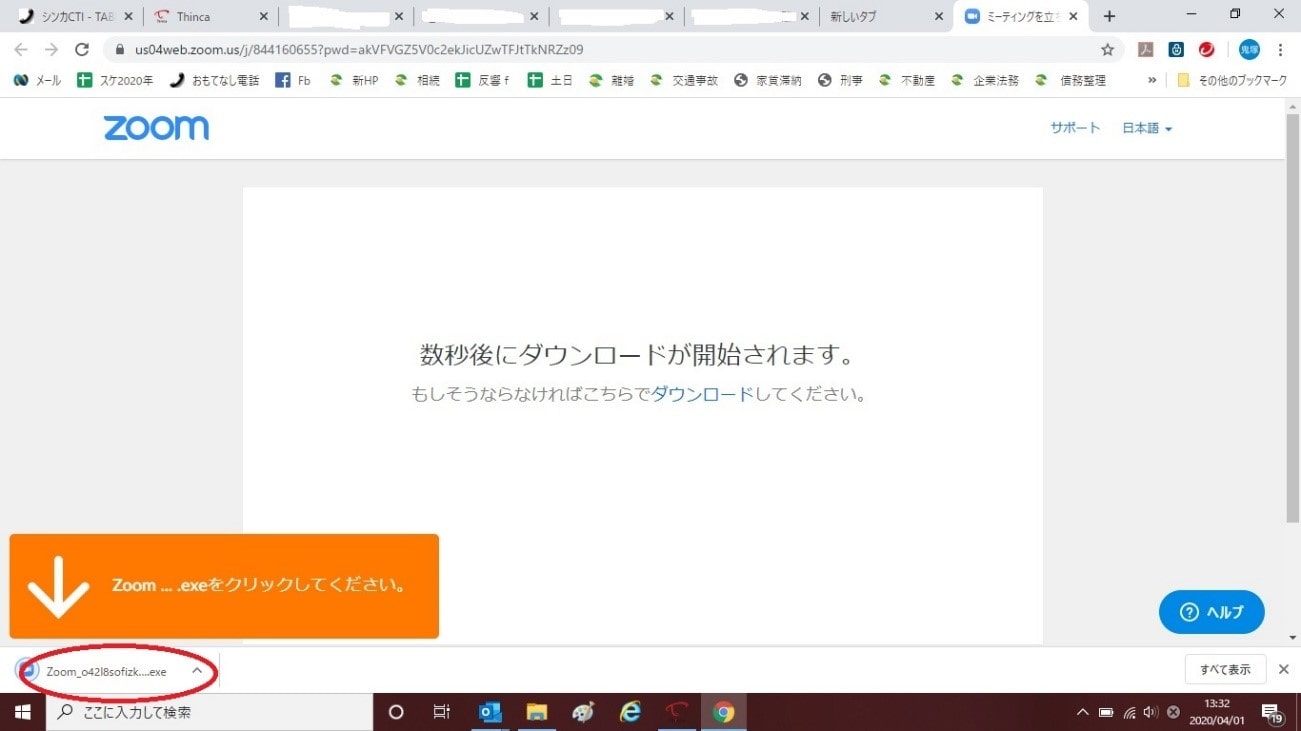Launch Outlook from taskbar
The image size is (1301, 731).
pyautogui.click(x=490, y=712)
